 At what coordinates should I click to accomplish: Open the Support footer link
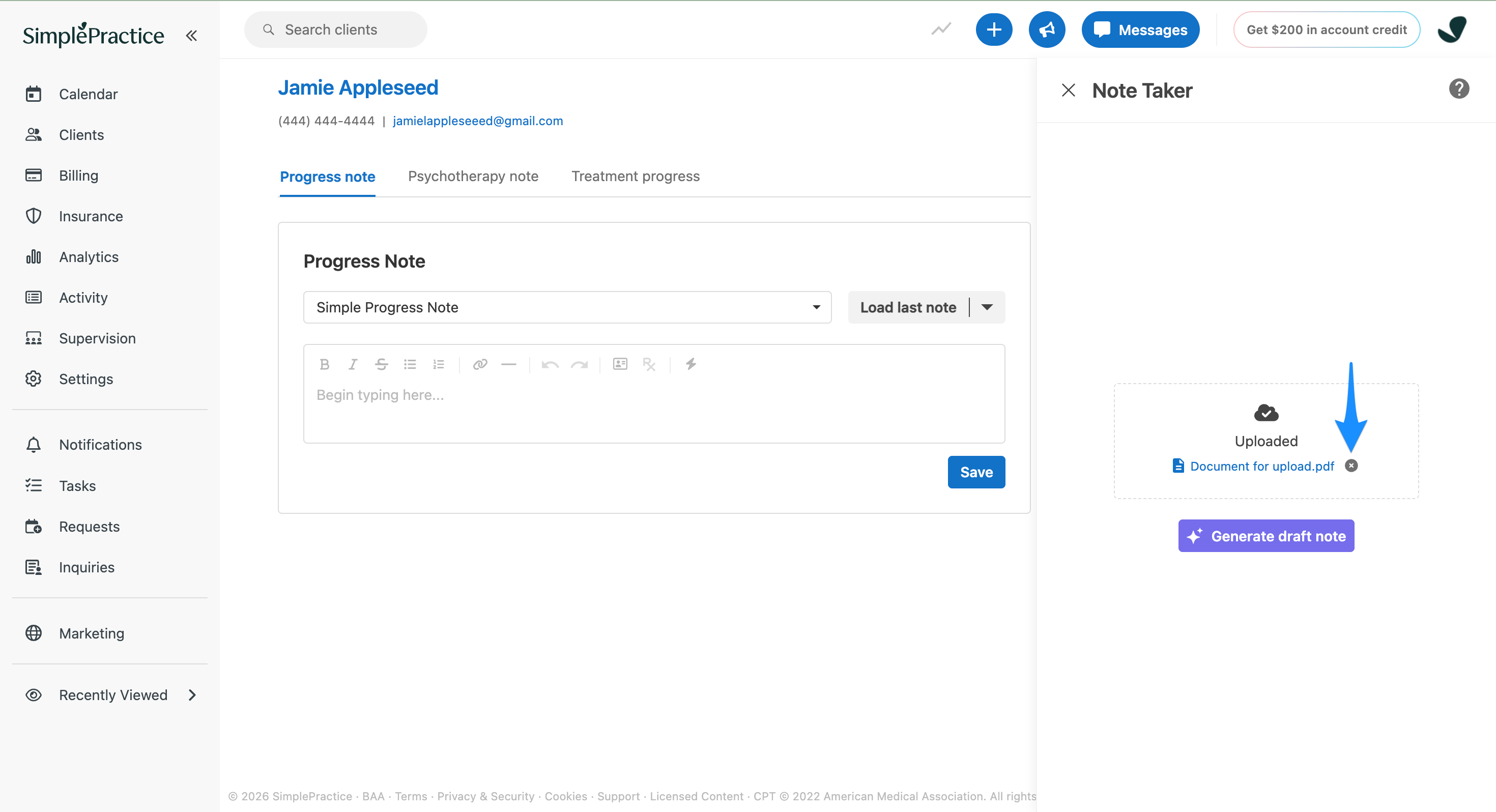(618, 796)
